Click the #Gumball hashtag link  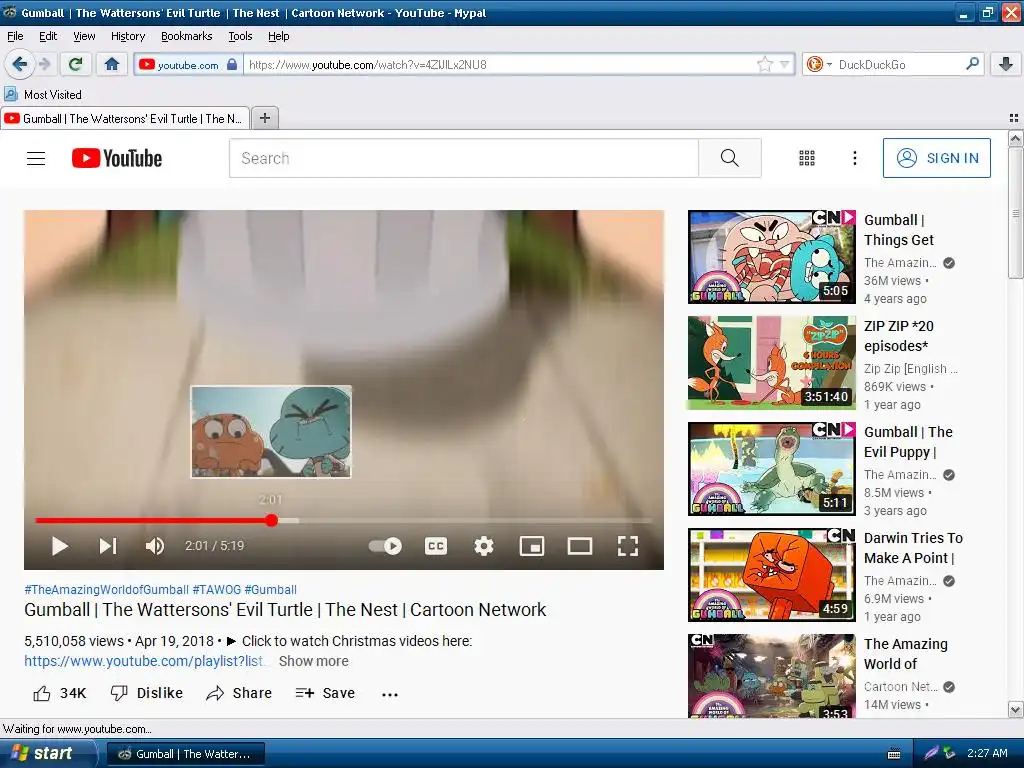click(x=270, y=590)
